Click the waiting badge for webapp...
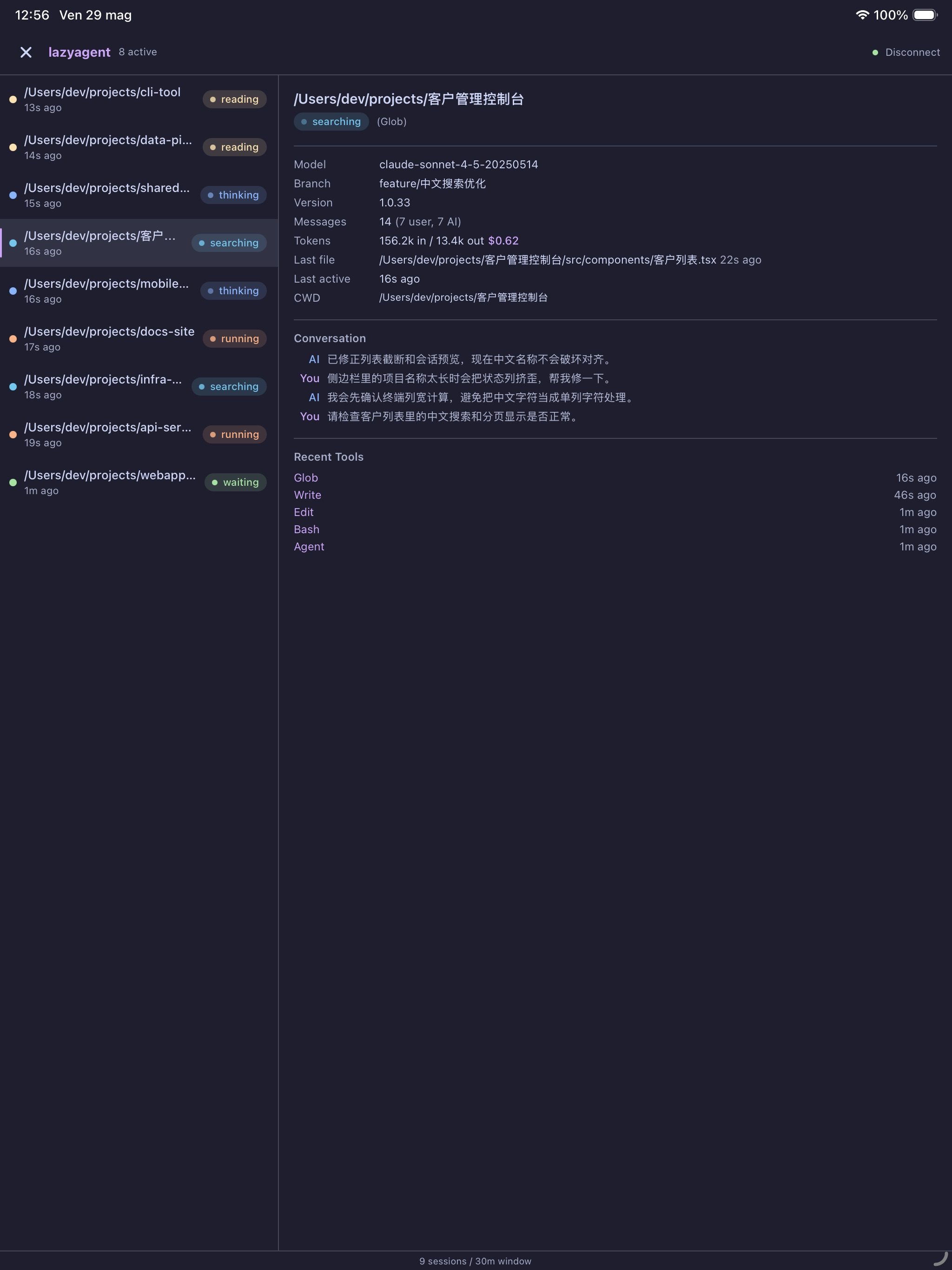Viewport: 952px width, 1270px height. point(235,482)
